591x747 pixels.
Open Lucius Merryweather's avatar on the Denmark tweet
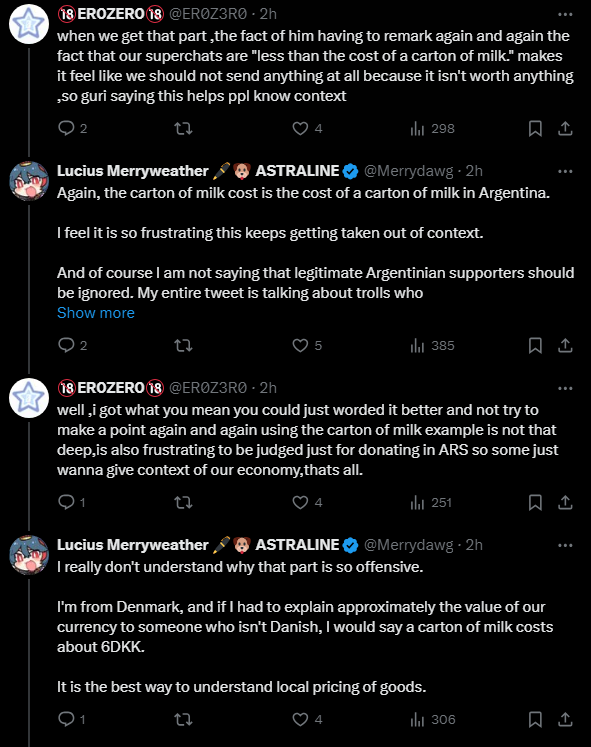[29, 555]
